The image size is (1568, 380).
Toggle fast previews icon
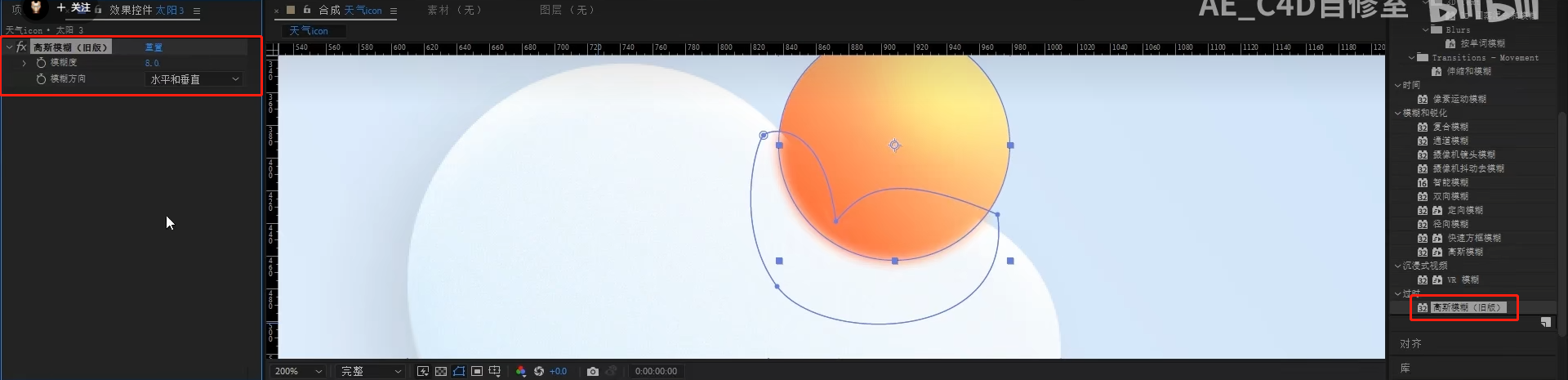pos(423,371)
